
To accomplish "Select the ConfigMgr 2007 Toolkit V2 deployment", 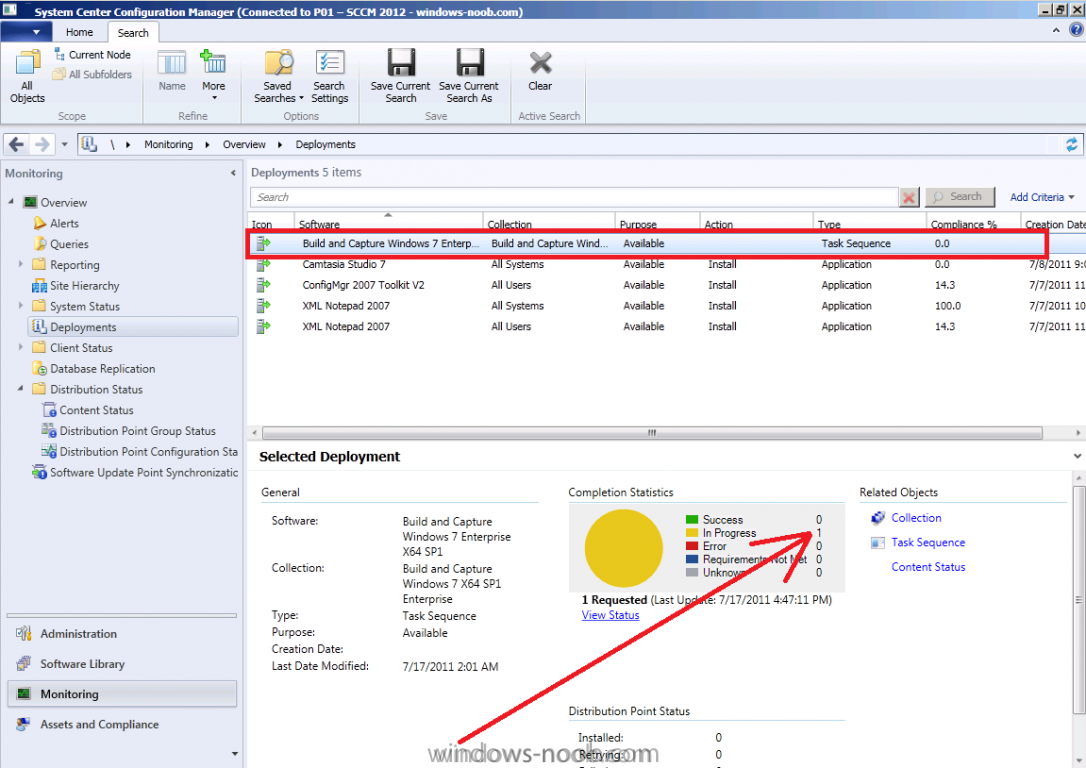I will pyautogui.click(x=666, y=285).
